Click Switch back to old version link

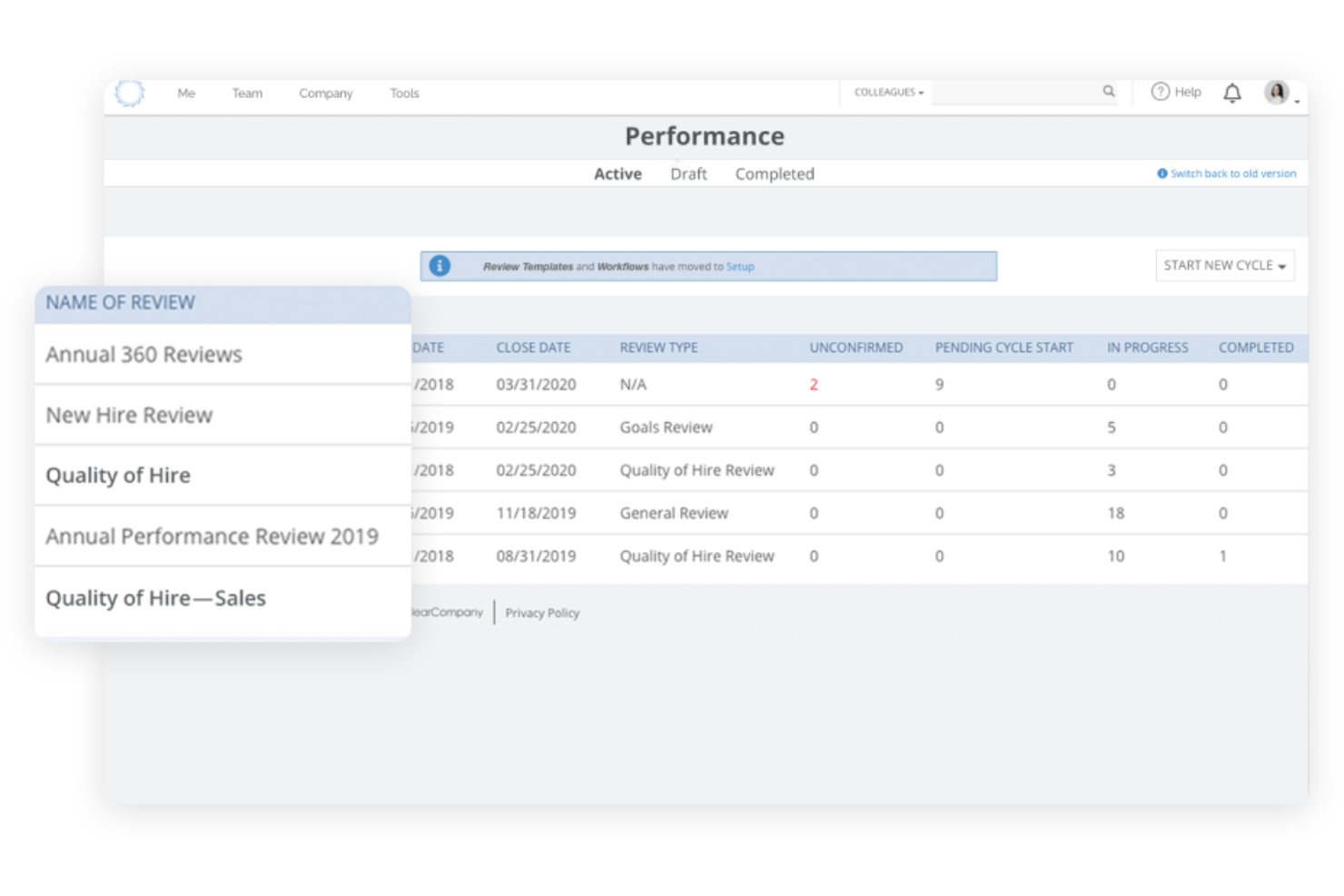tap(1233, 173)
